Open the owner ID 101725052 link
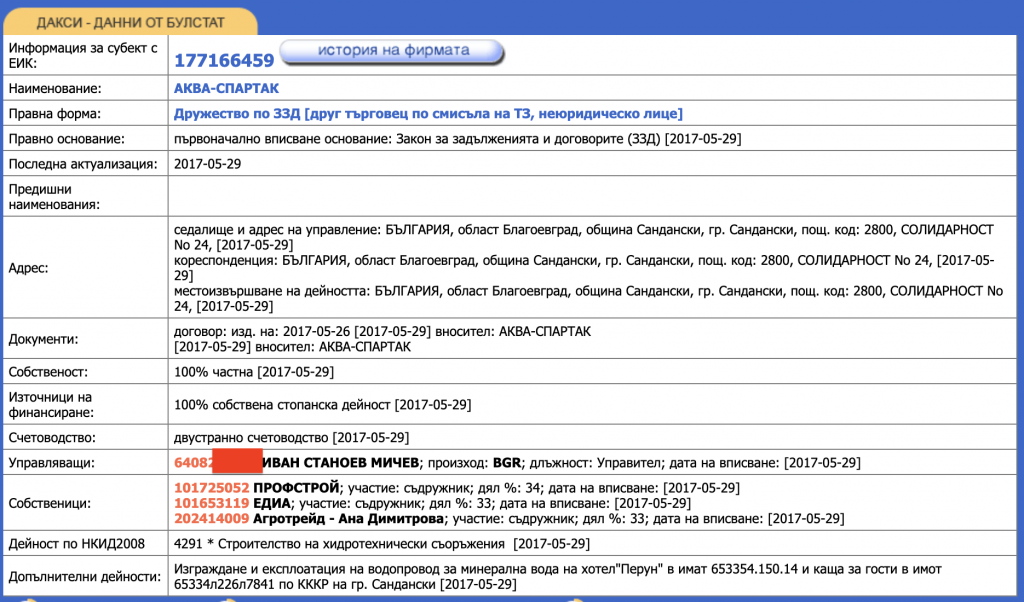Viewport: 1024px width, 602px height. click(x=211, y=488)
